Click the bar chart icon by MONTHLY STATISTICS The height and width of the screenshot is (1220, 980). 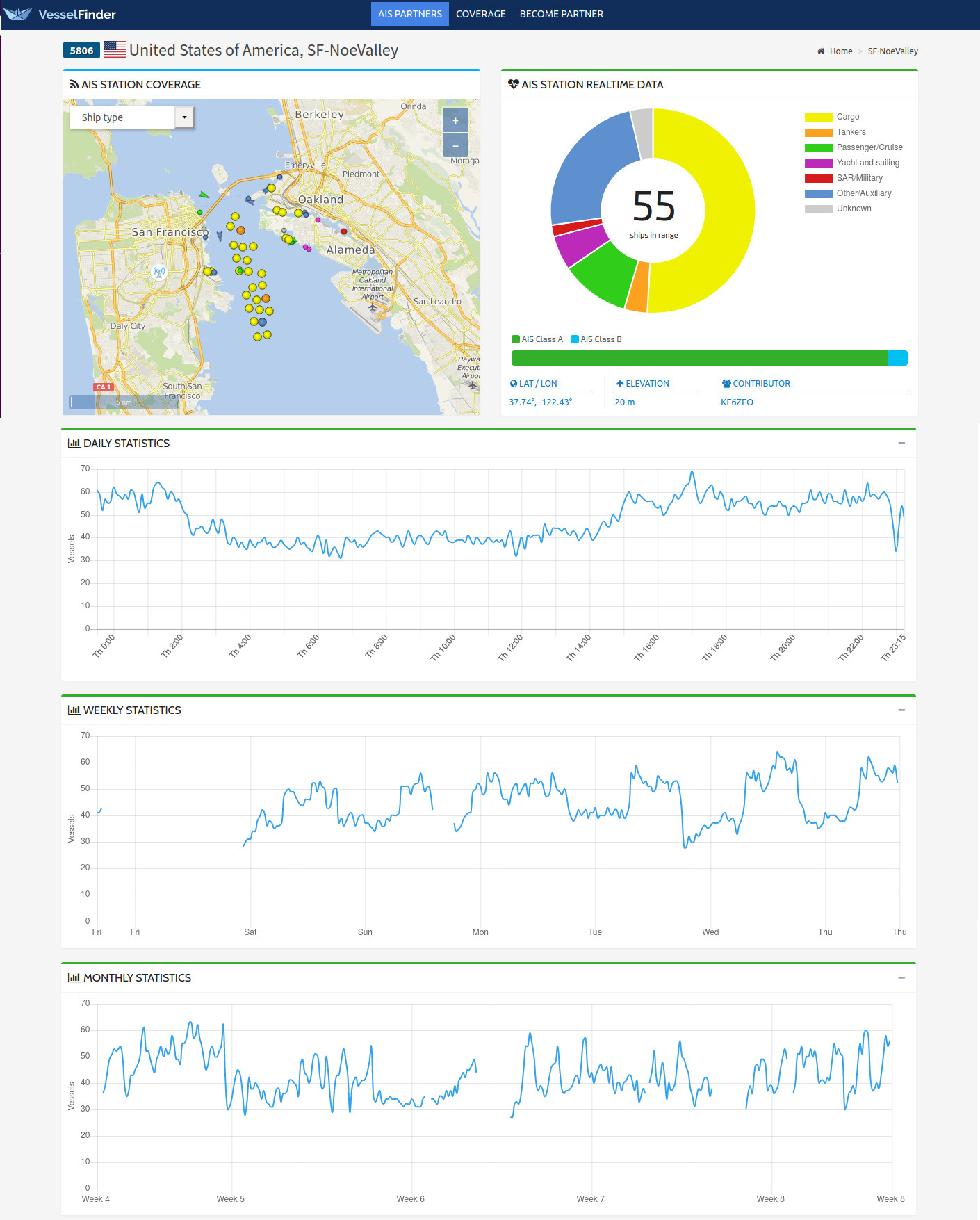(x=74, y=977)
